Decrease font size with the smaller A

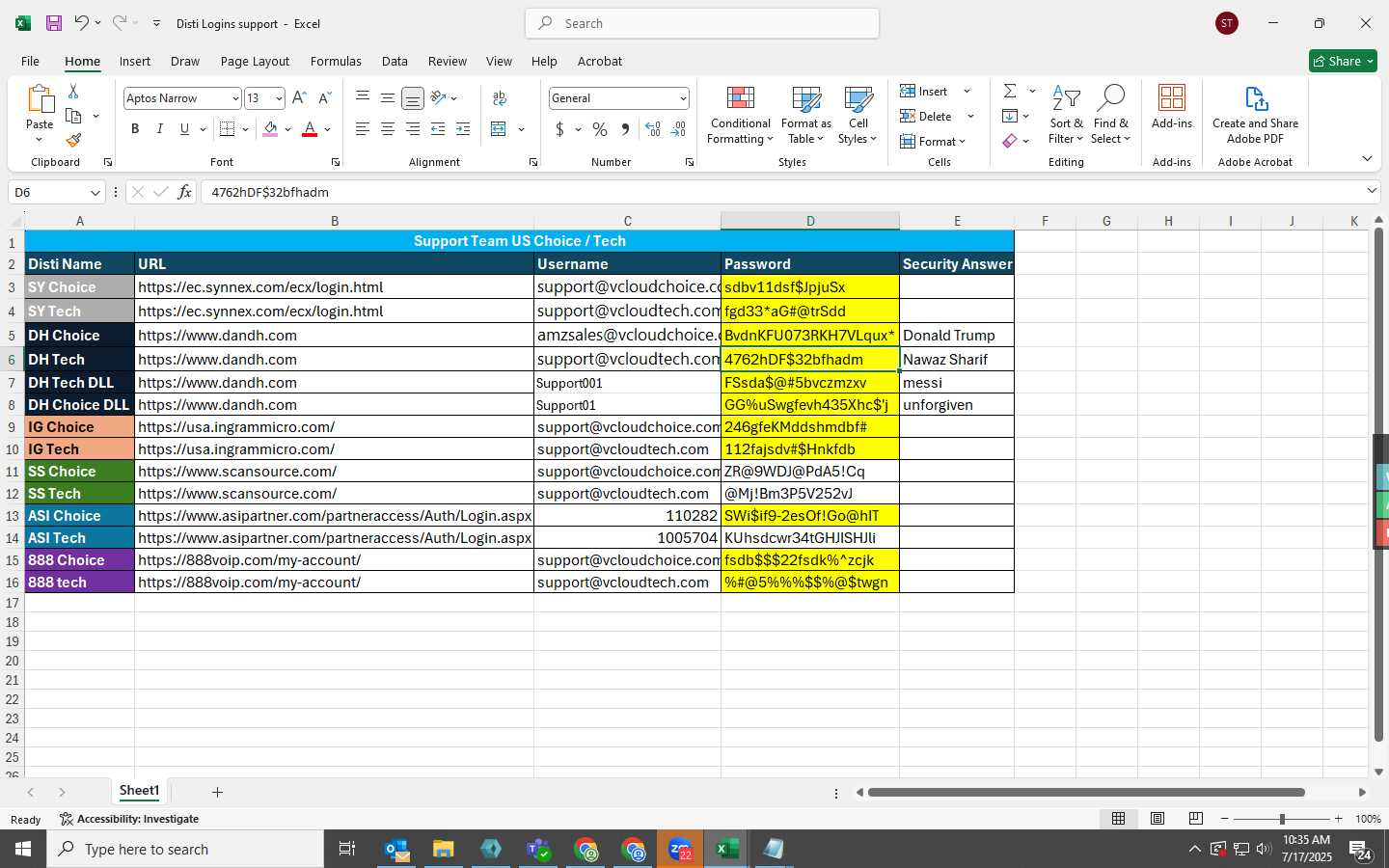pos(324,98)
